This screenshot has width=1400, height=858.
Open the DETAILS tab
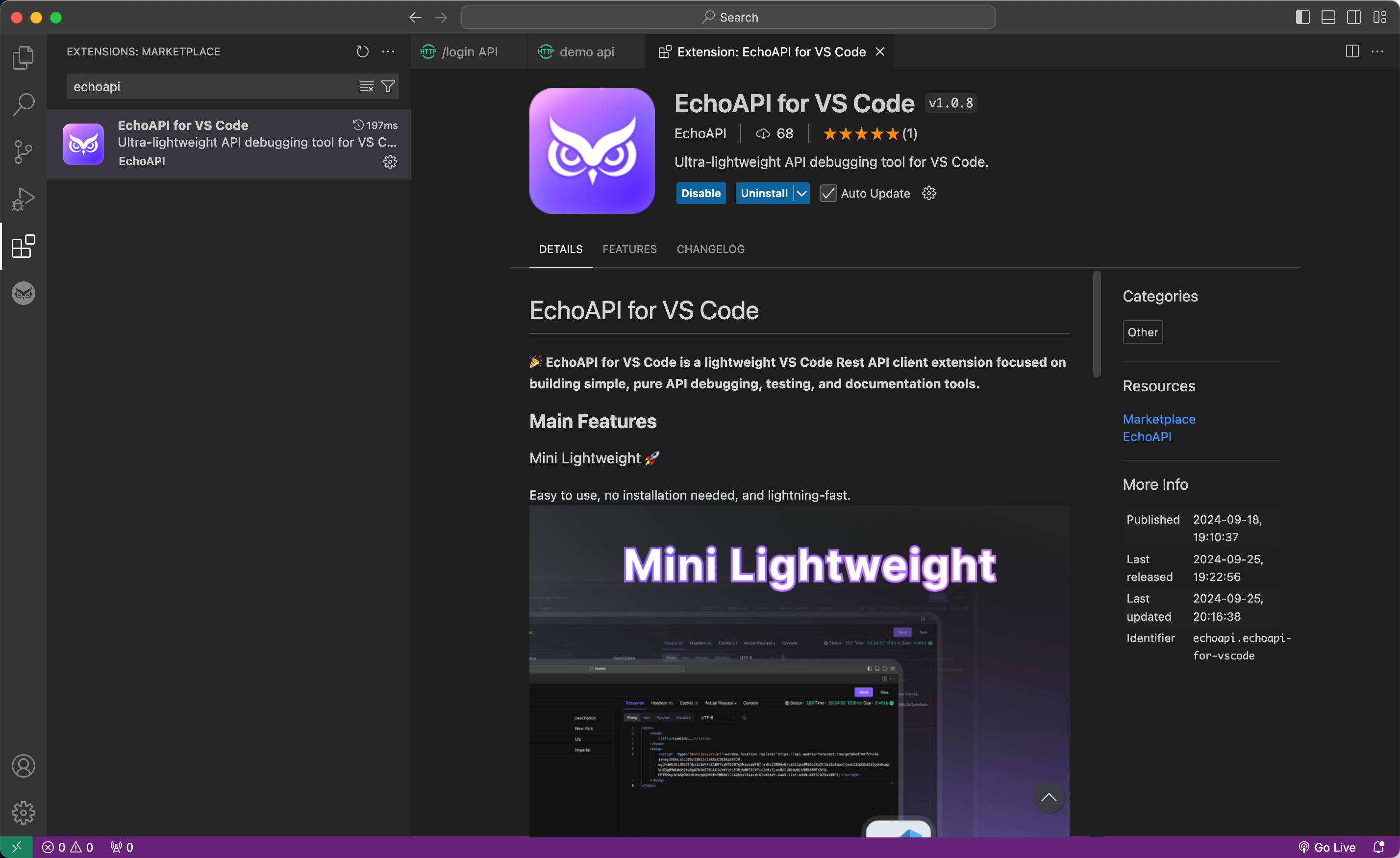pos(560,249)
